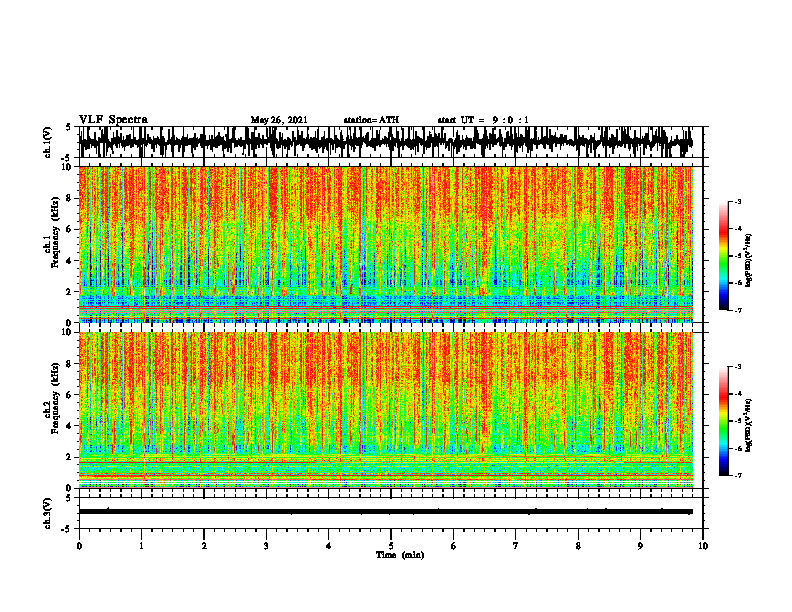Click the ch.1 colorbar "log(PSD)" label
The height and width of the screenshot is (612, 792).
(x=749, y=260)
